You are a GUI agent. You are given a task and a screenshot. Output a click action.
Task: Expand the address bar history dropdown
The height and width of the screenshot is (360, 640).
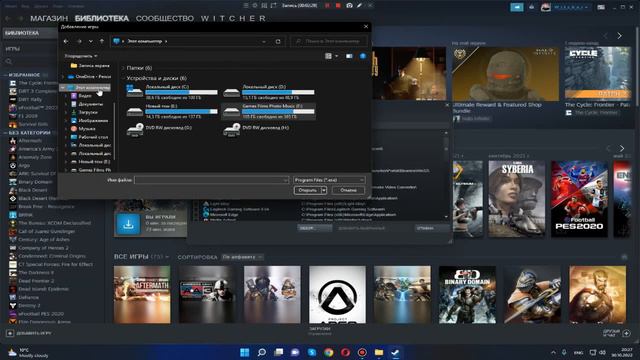264,41
